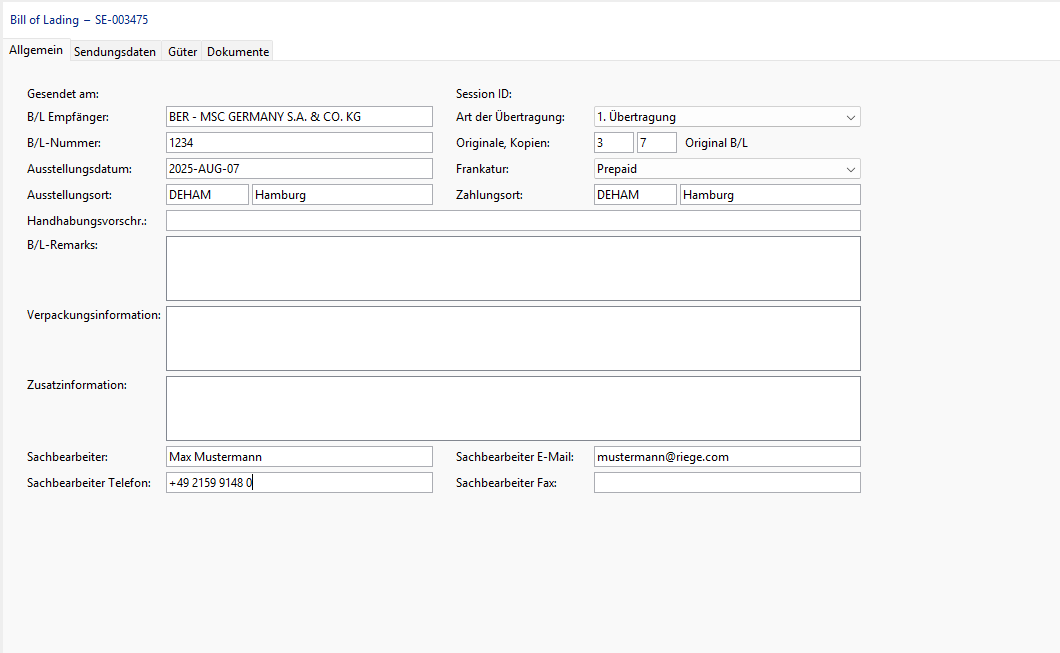Open the Dokumente tab
This screenshot has height=653, width=1060.
tap(238, 51)
